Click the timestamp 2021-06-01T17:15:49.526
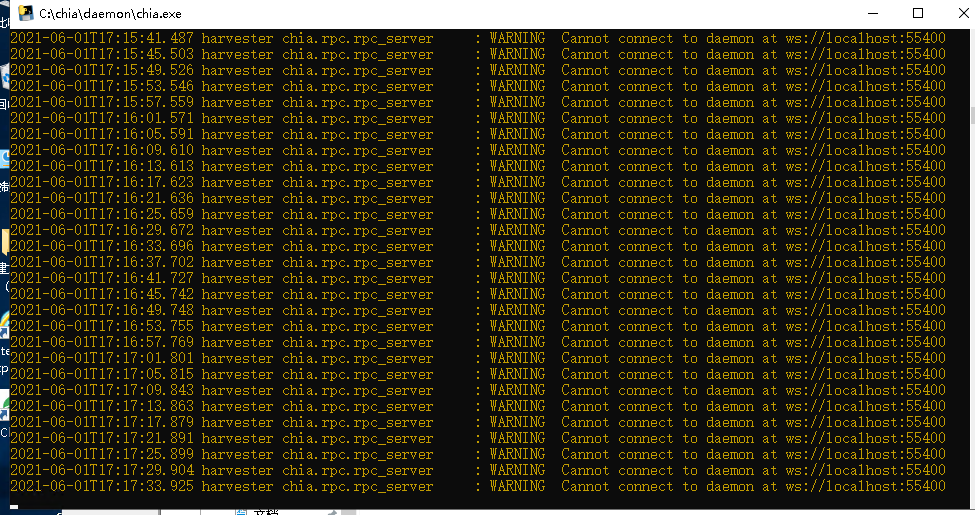Screen dimensions: 975x515 [x=102, y=70]
